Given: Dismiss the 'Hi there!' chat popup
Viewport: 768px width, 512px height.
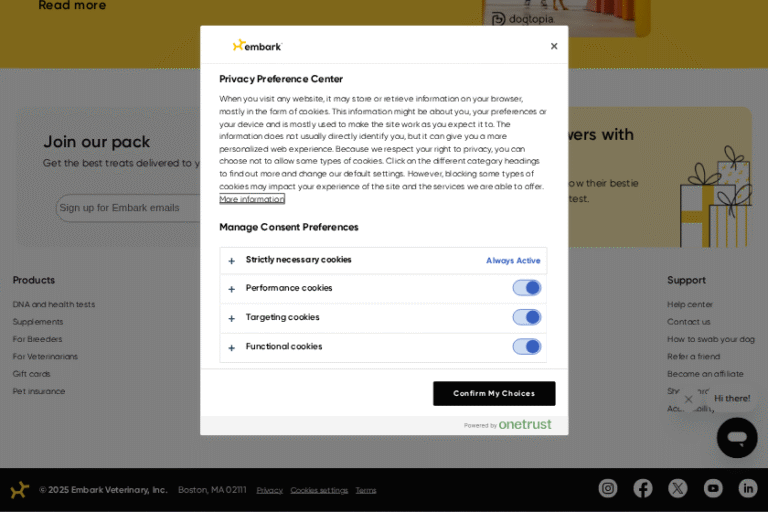Looking at the screenshot, I should [688, 399].
